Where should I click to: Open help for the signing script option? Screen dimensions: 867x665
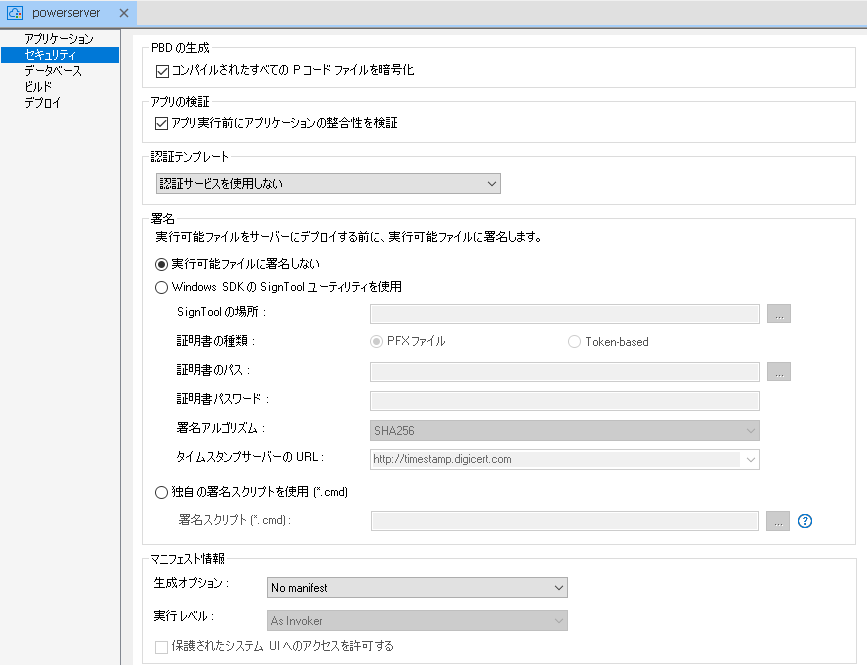pos(804,520)
